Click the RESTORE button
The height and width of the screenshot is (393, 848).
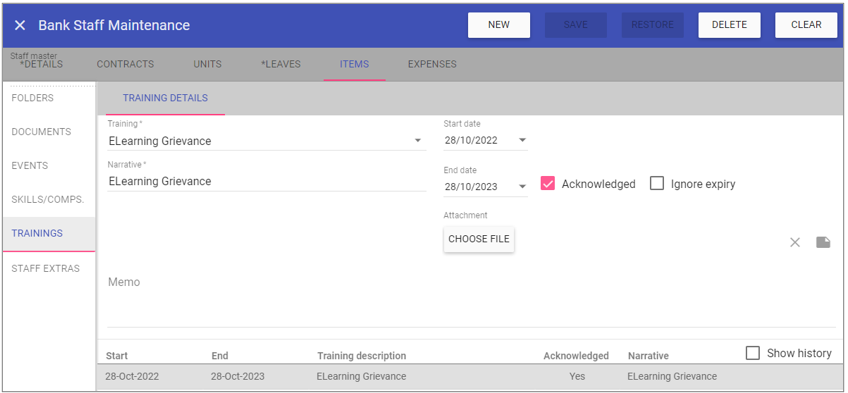point(652,25)
